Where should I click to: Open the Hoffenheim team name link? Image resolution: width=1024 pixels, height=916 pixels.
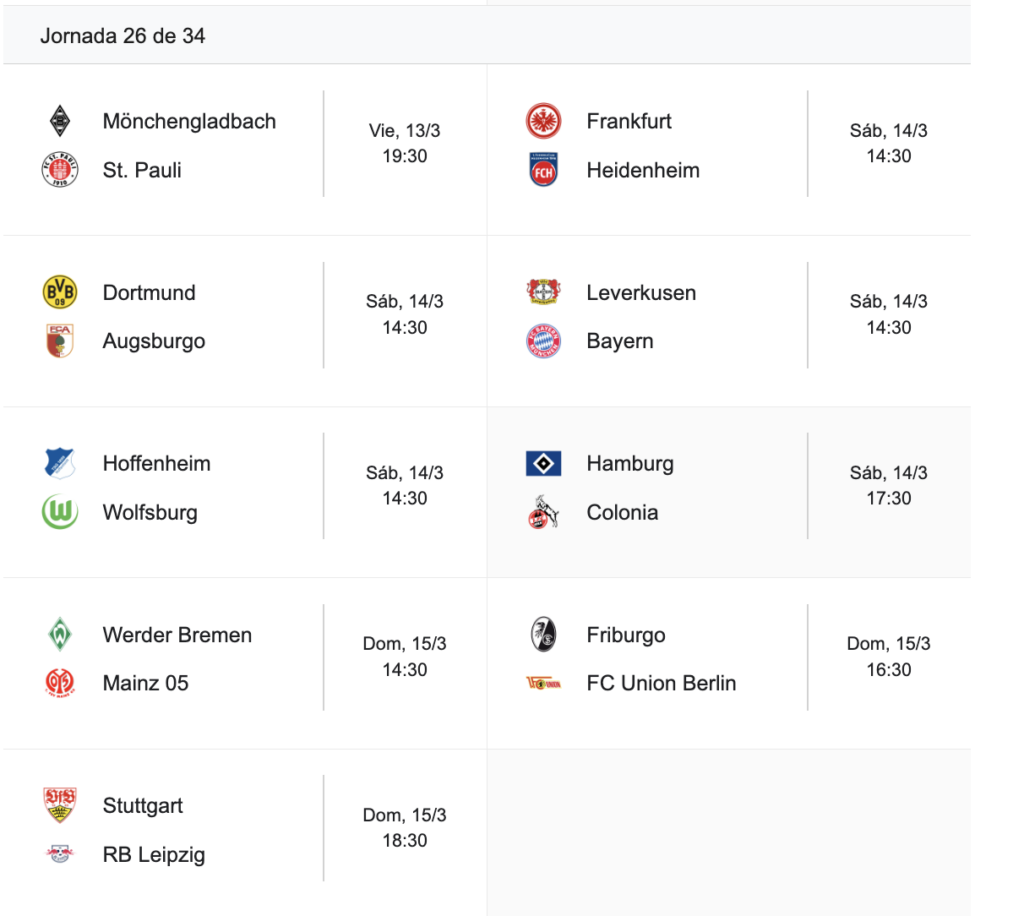[x=156, y=464]
